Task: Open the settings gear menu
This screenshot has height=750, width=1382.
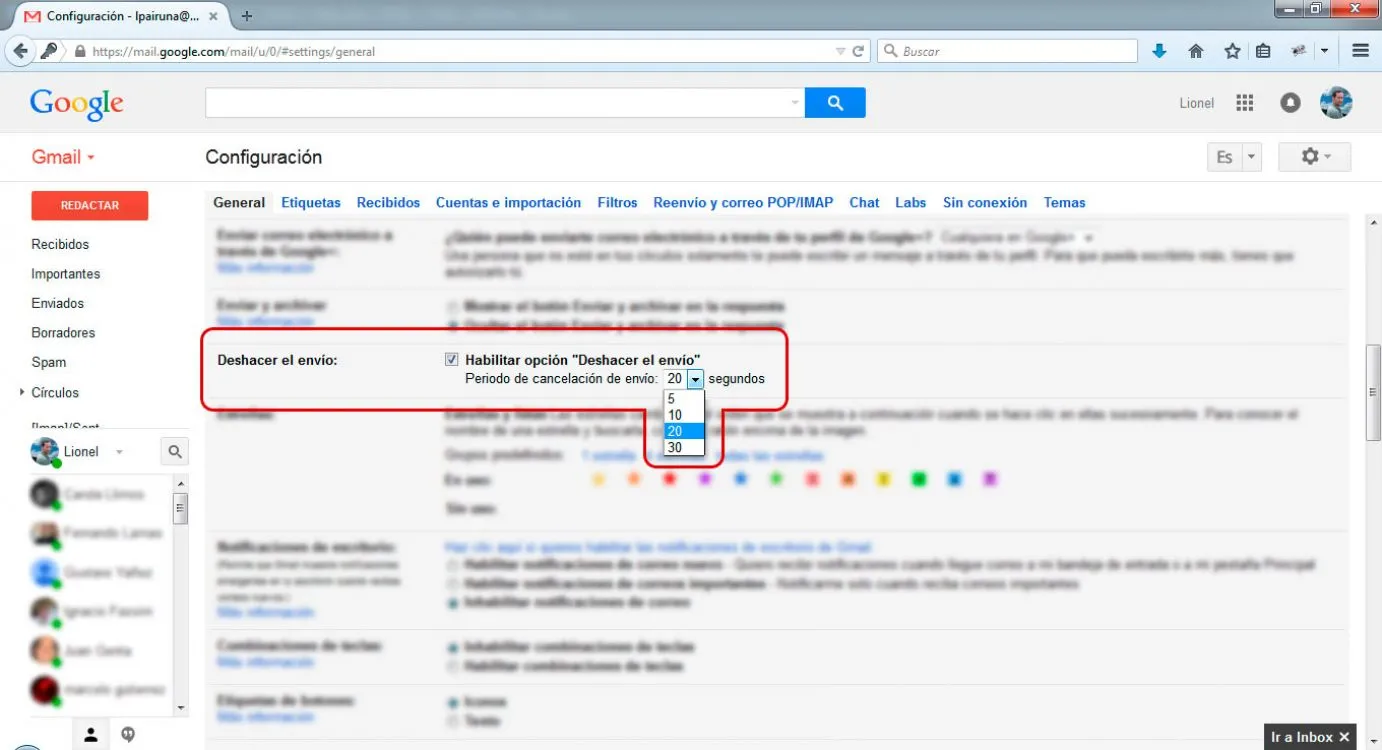Action: coord(1315,157)
